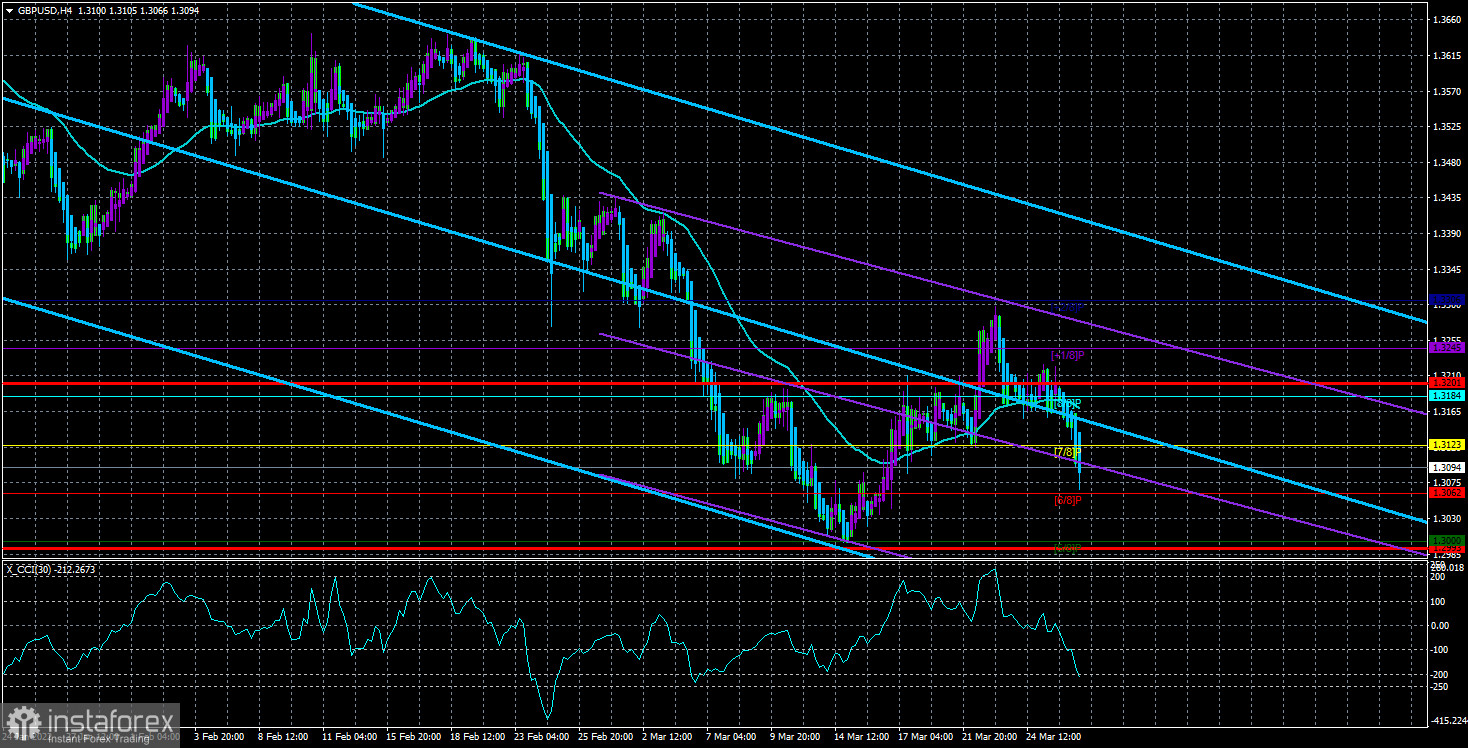Click the 15 Feb 20:00 time label

coord(413,737)
